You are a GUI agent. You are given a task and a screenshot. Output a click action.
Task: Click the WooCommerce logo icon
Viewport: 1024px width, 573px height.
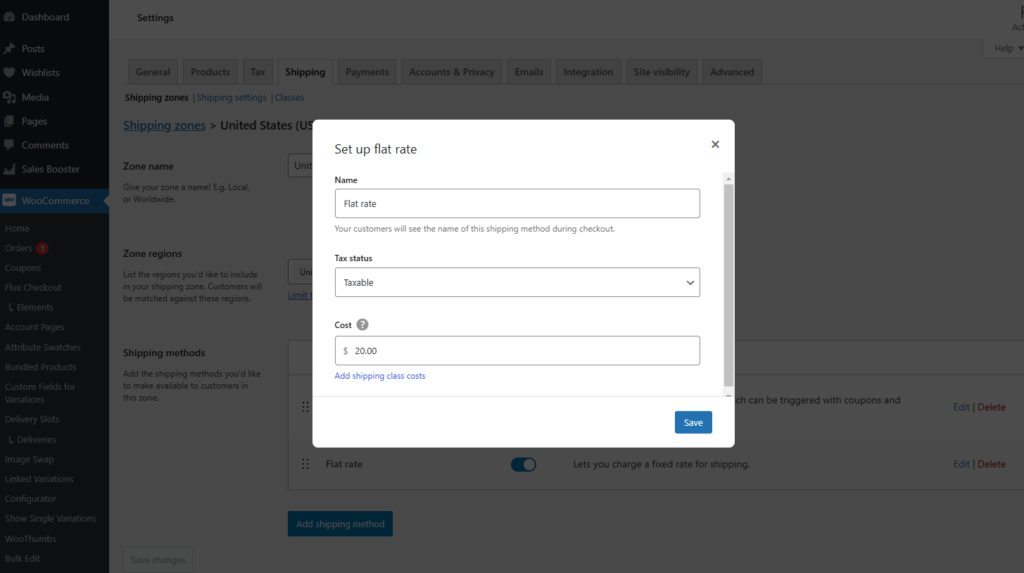tap(9, 201)
